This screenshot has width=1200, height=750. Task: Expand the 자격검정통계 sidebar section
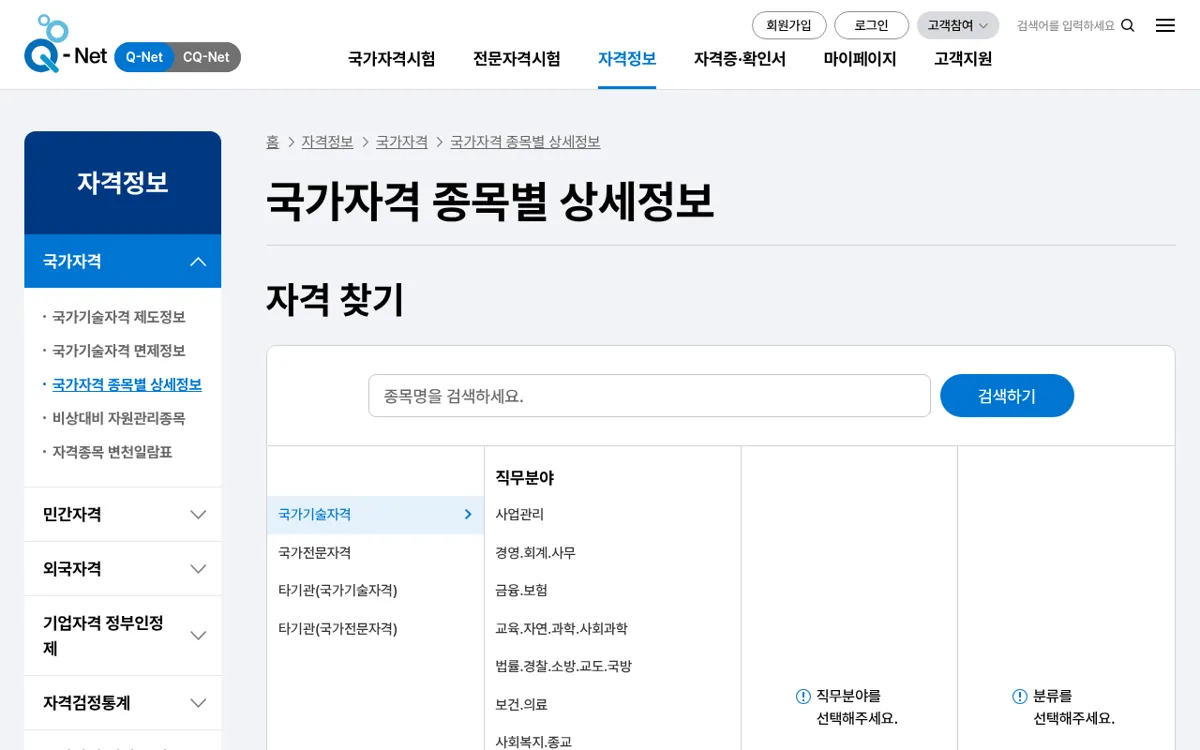coord(122,703)
